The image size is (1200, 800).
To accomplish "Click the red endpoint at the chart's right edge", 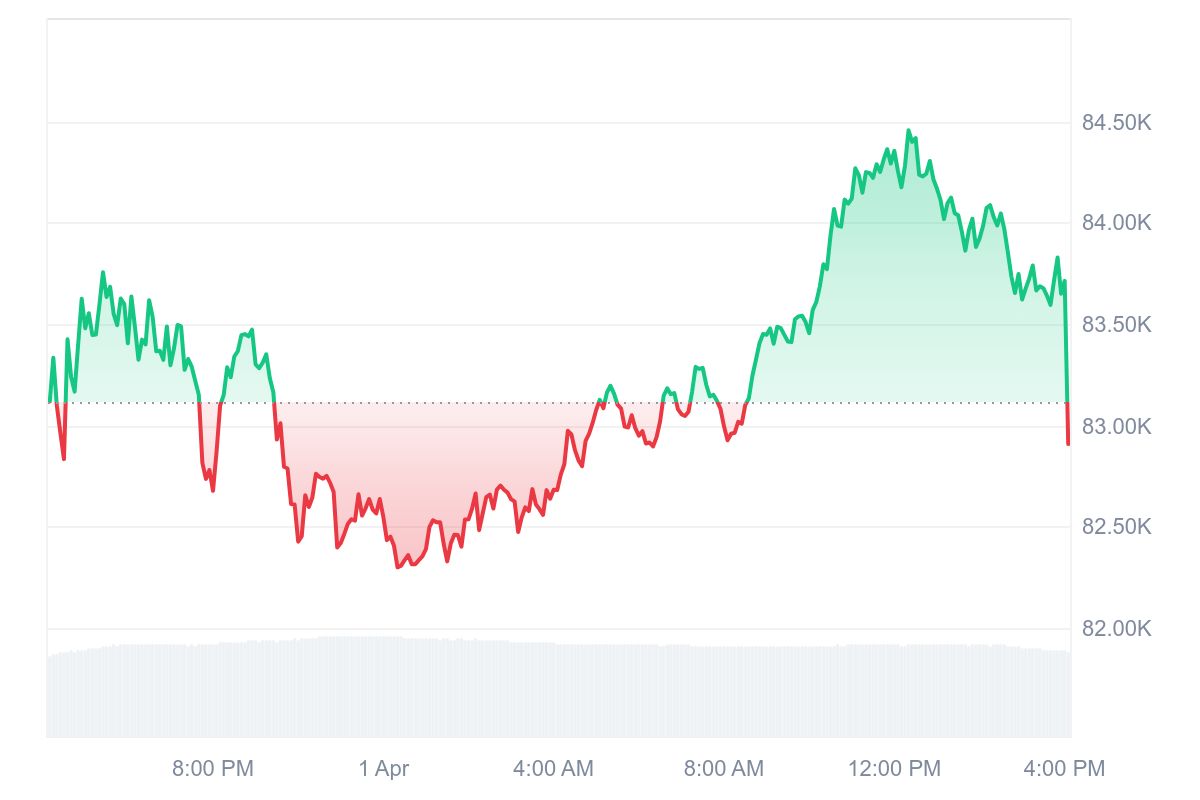I will point(1068,443).
